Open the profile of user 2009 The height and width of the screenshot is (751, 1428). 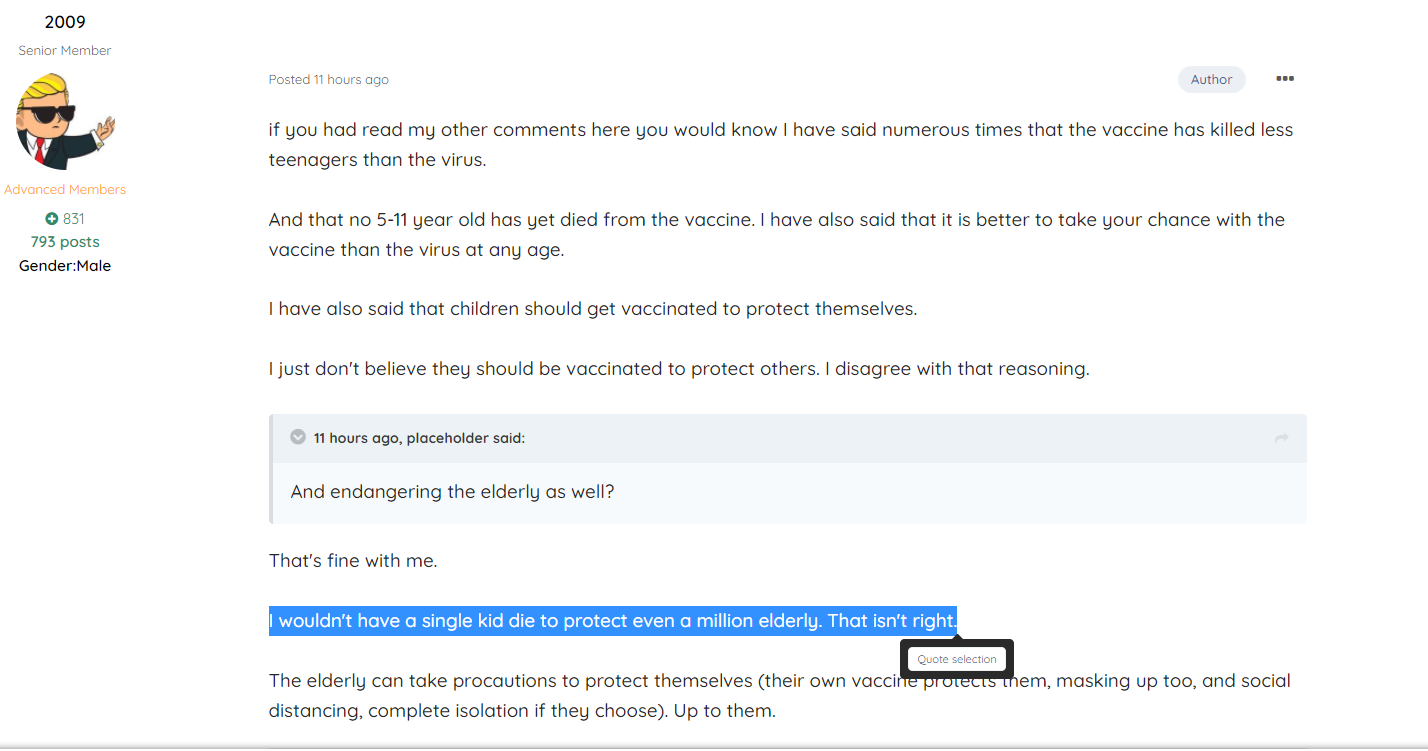pos(65,22)
